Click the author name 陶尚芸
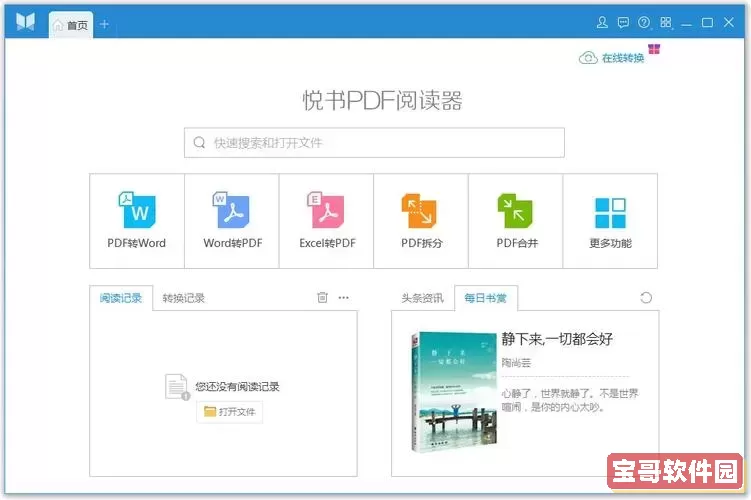 (516, 363)
